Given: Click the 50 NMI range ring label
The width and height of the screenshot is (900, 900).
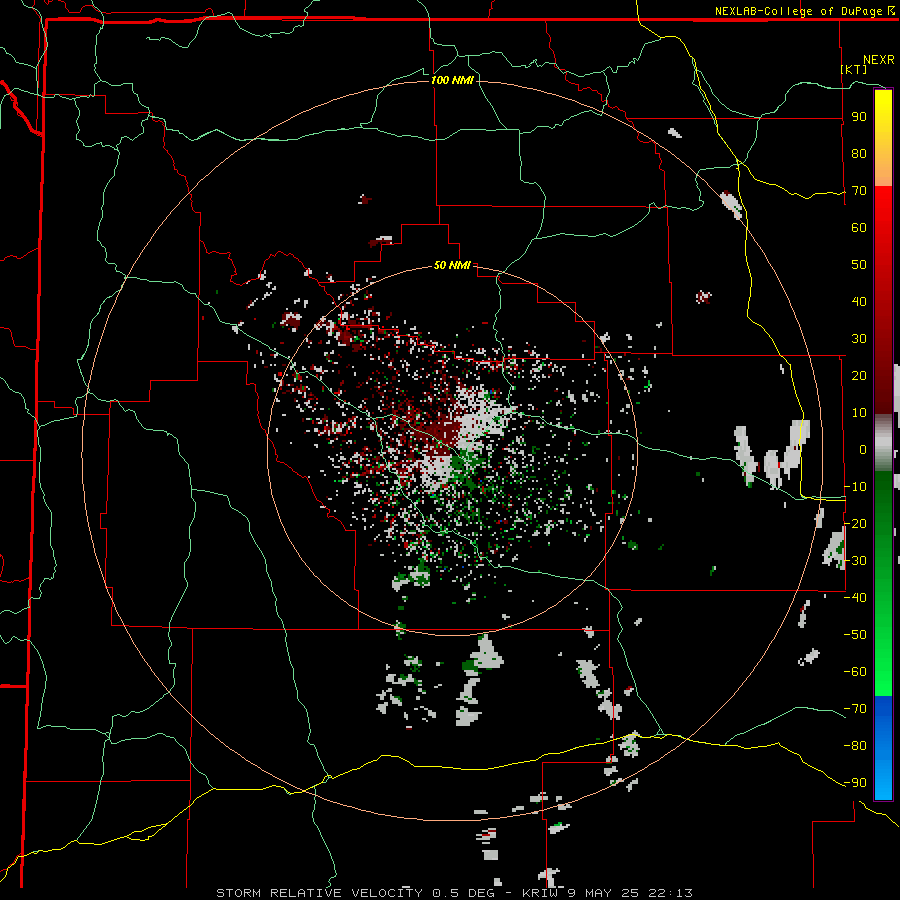Looking at the screenshot, I should [x=452, y=265].
